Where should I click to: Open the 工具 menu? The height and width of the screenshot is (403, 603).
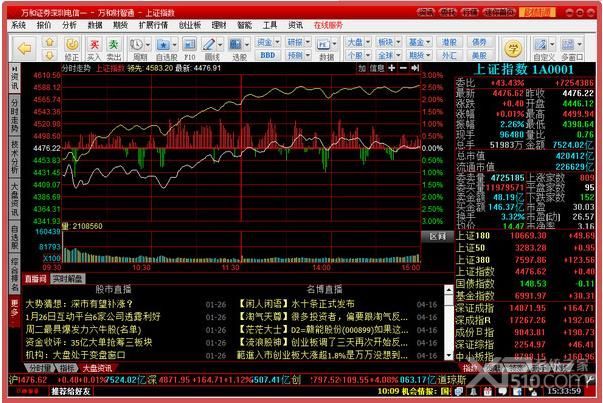[x=270, y=25]
